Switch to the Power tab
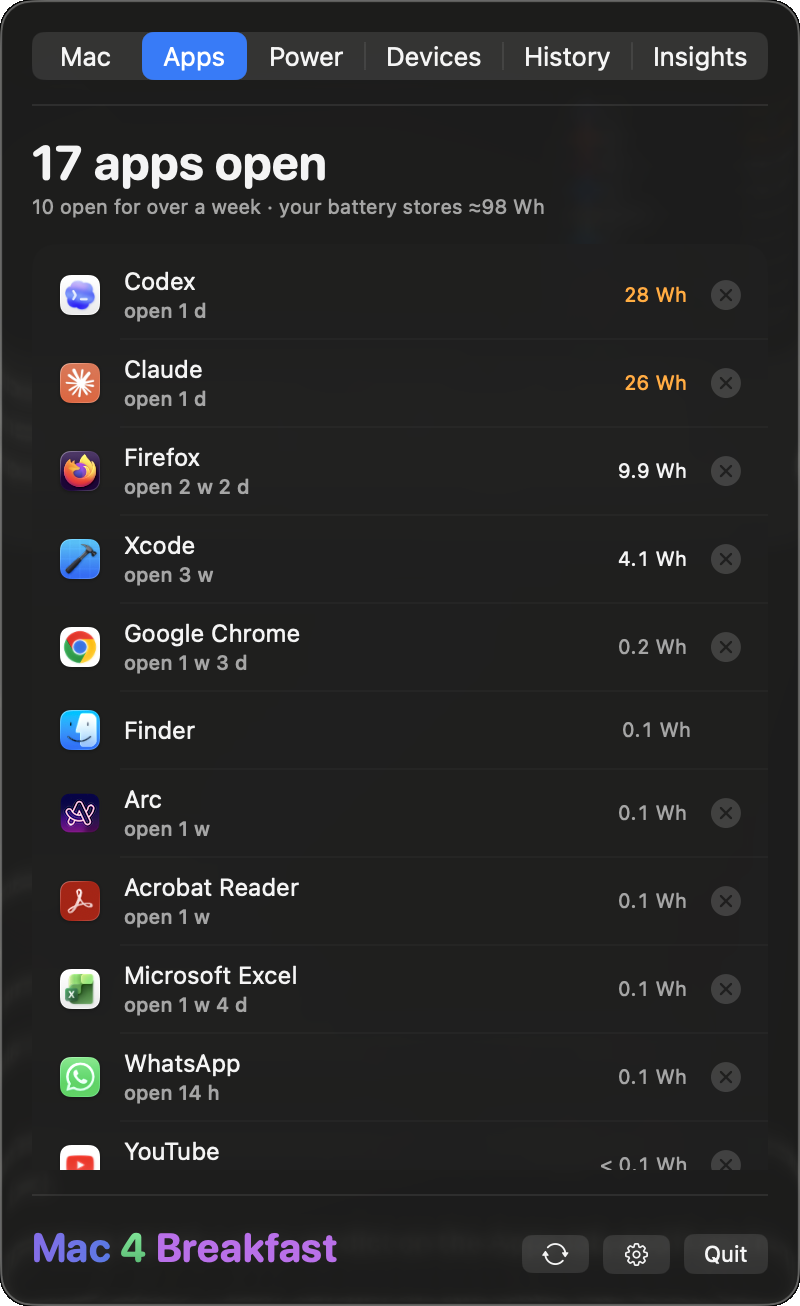This screenshot has width=800, height=1306. (306, 56)
